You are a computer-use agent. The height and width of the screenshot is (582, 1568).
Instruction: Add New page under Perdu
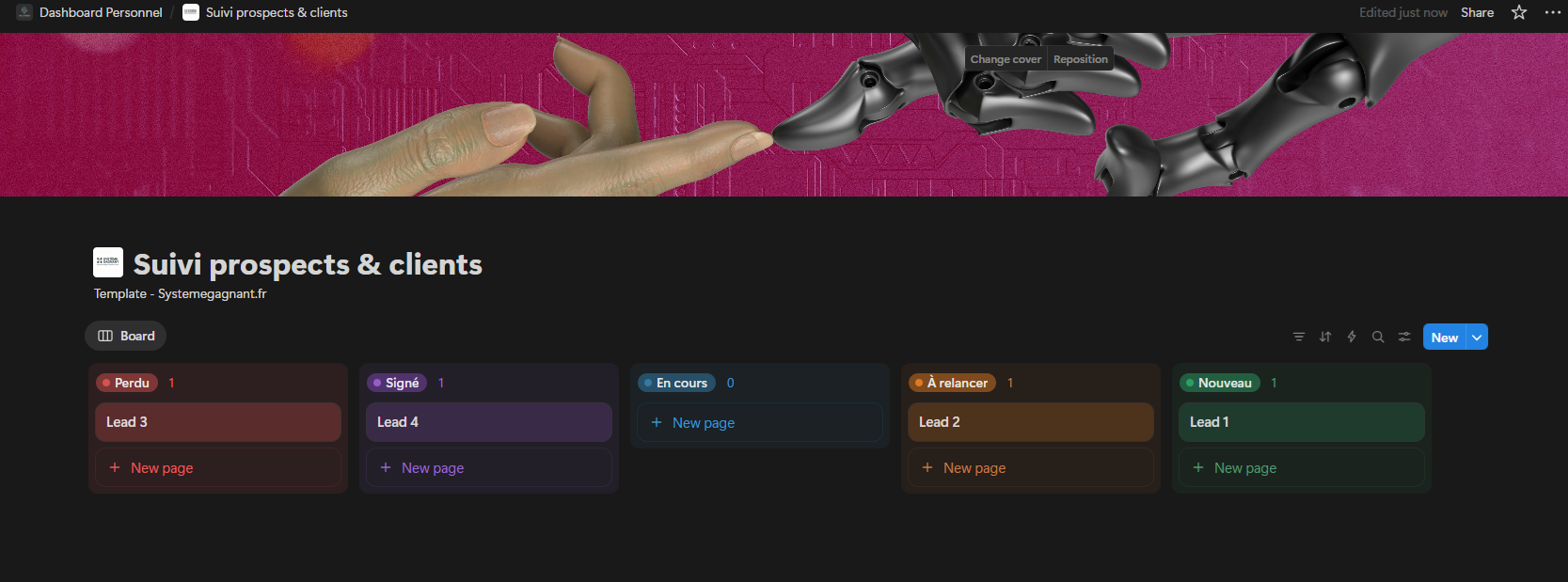pos(218,467)
